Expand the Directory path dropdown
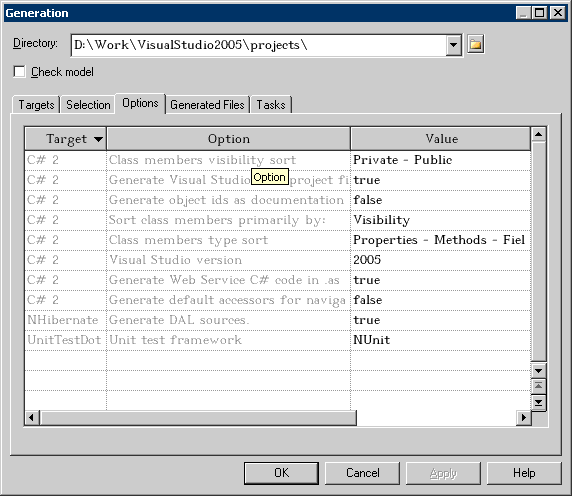The width and height of the screenshot is (572, 496). point(453,45)
